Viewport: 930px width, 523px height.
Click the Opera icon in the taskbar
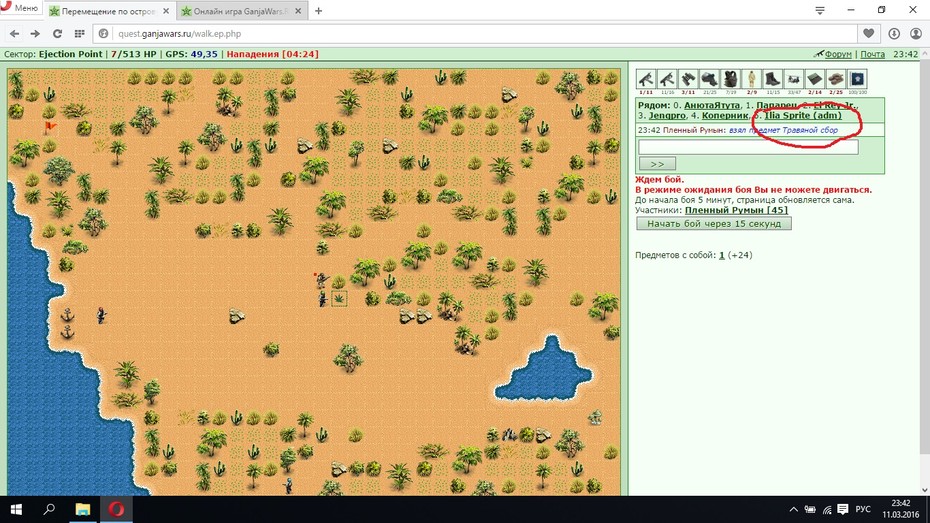coord(116,509)
